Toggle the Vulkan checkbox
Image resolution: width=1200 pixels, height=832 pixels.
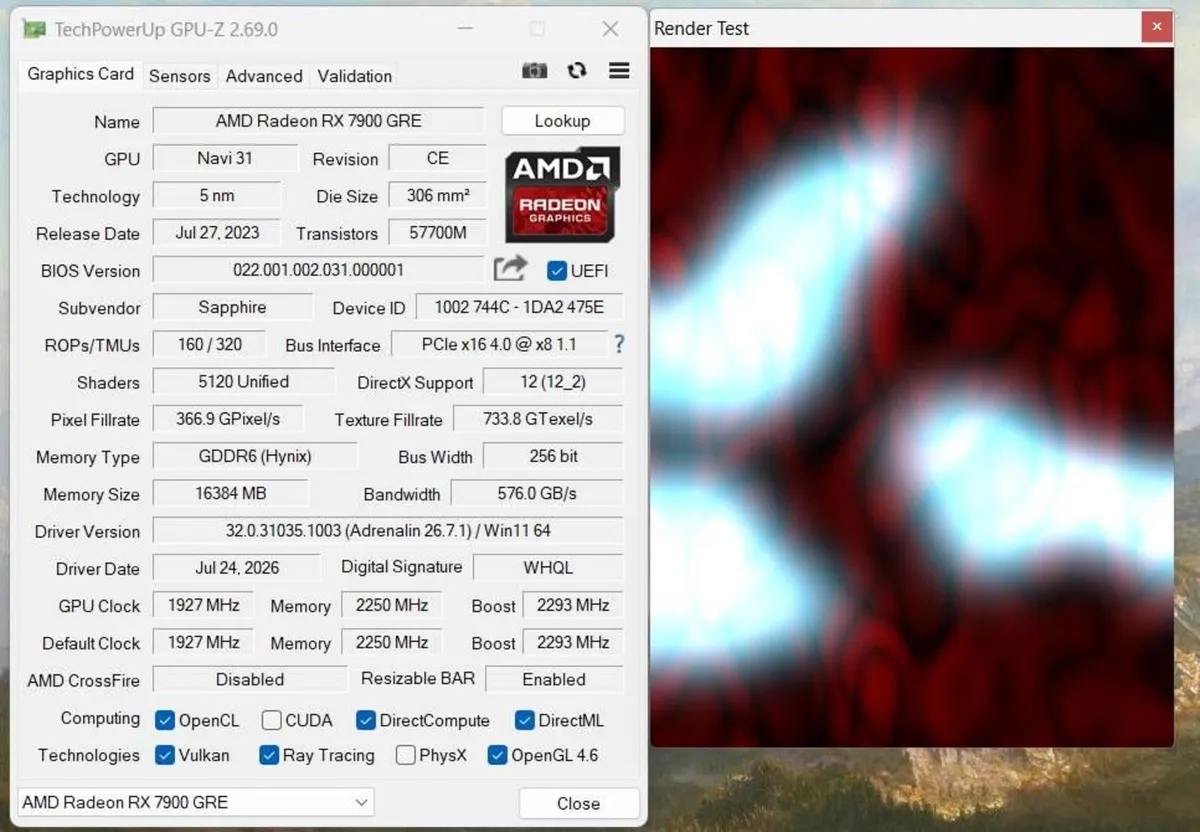coord(165,755)
